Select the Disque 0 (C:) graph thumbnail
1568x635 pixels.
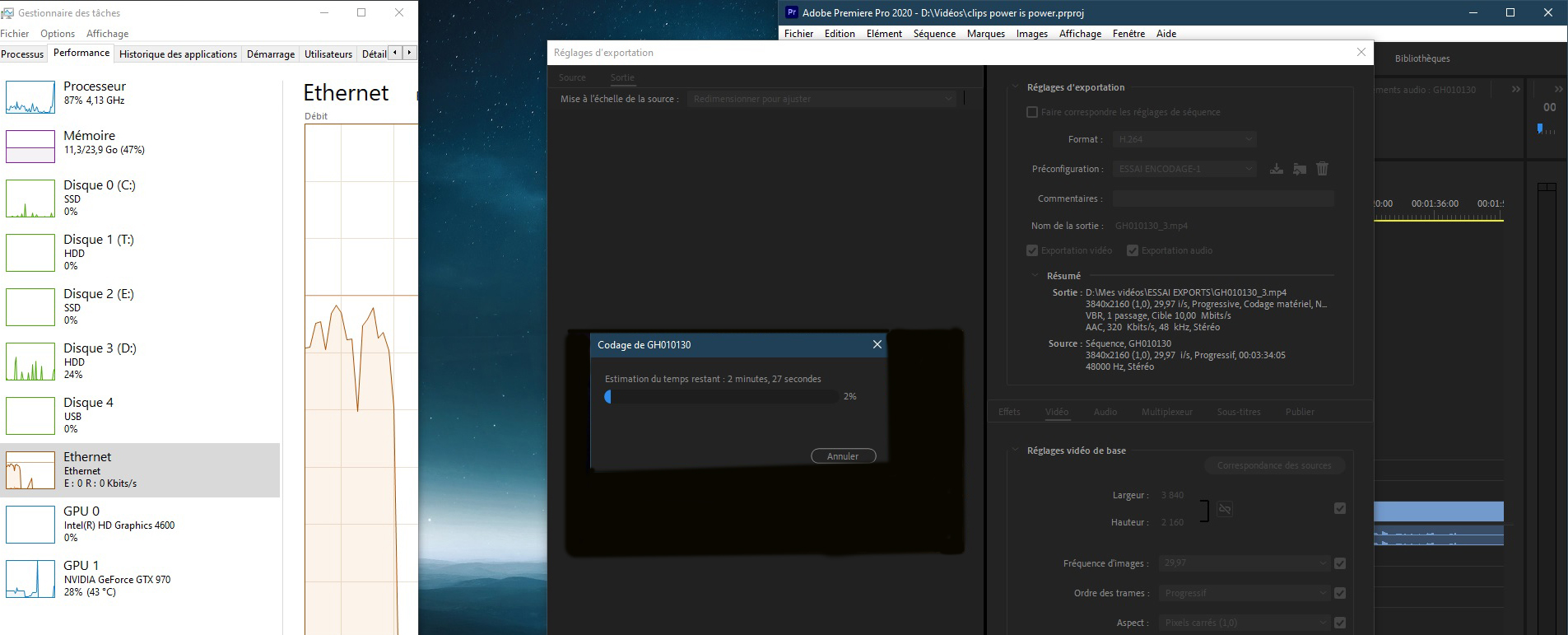click(30, 198)
